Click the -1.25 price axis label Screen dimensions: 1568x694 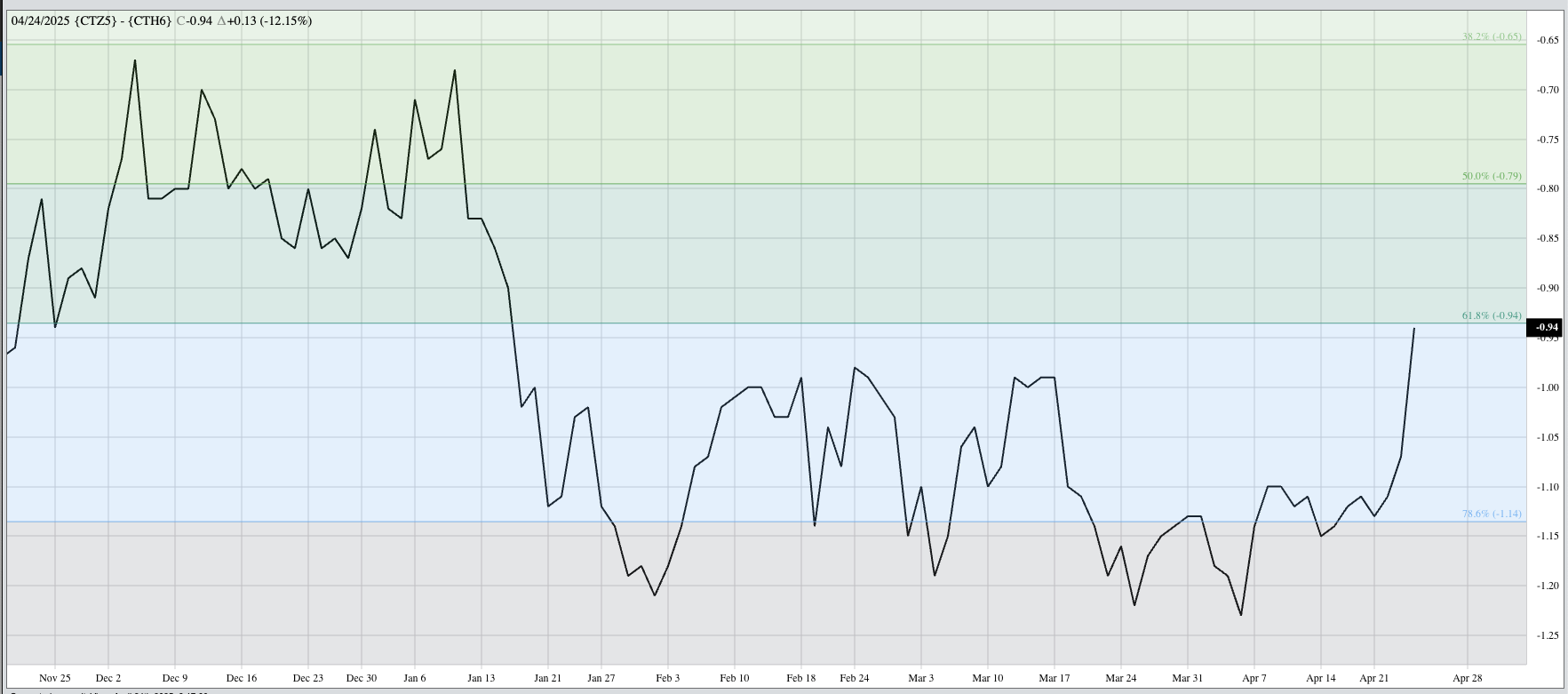coord(1548,635)
